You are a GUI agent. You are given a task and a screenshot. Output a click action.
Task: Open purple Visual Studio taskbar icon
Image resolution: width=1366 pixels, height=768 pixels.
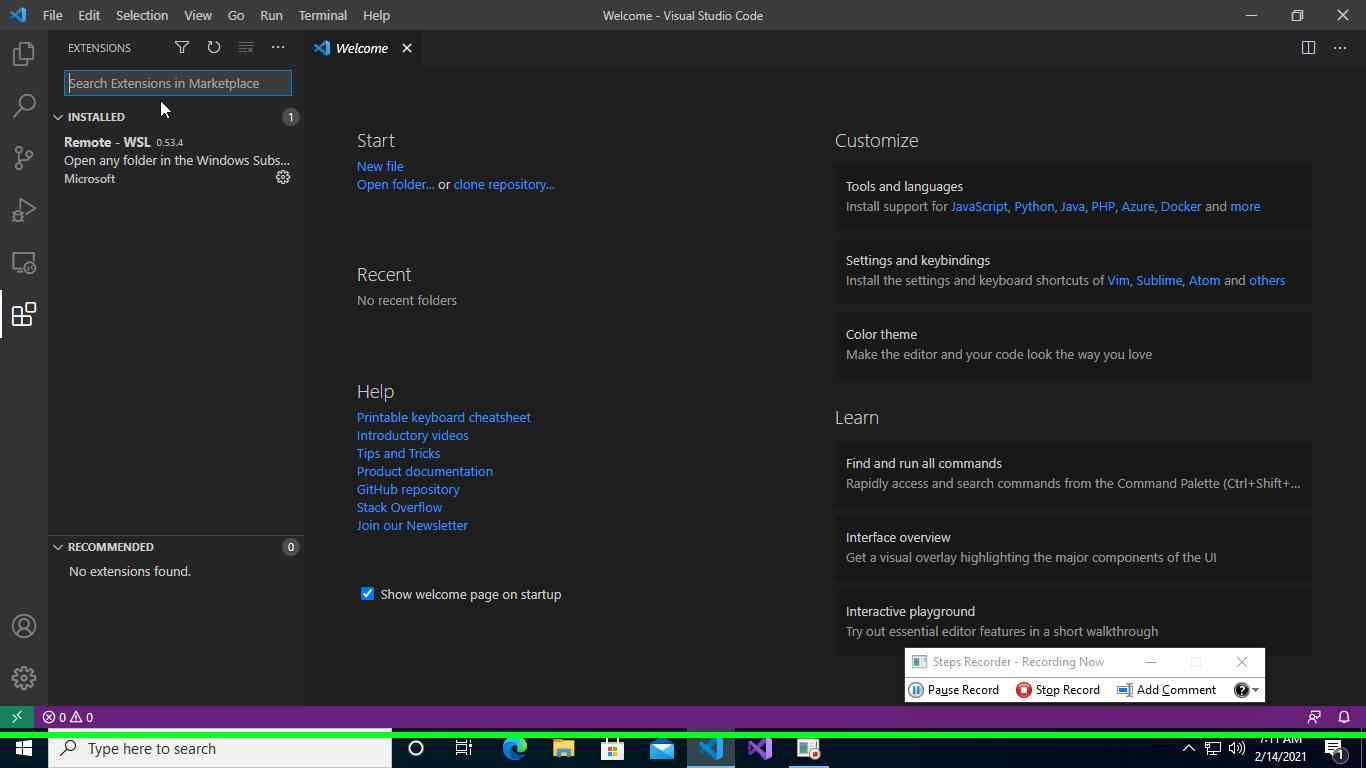pyautogui.click(x=759, y=748)
